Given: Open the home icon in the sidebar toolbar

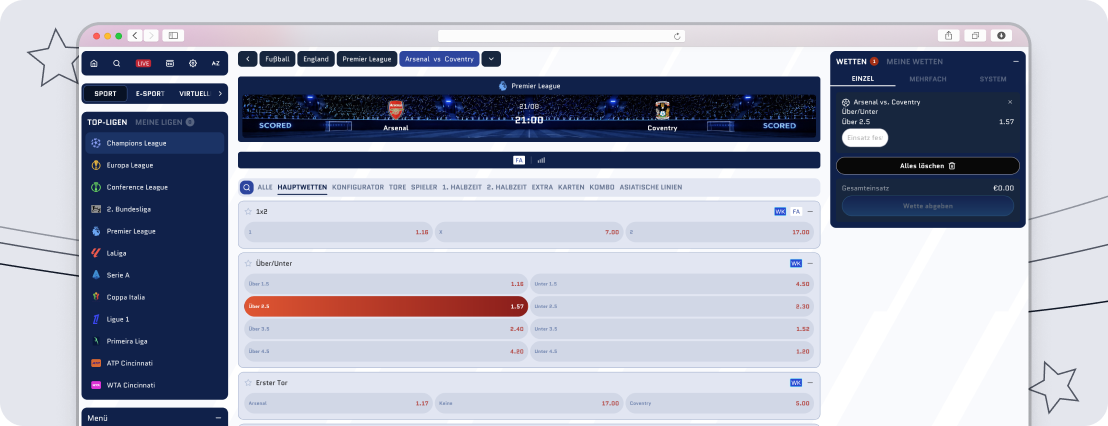Looking at the screenshot, I should pyautogui.click(x=94, y=64).
